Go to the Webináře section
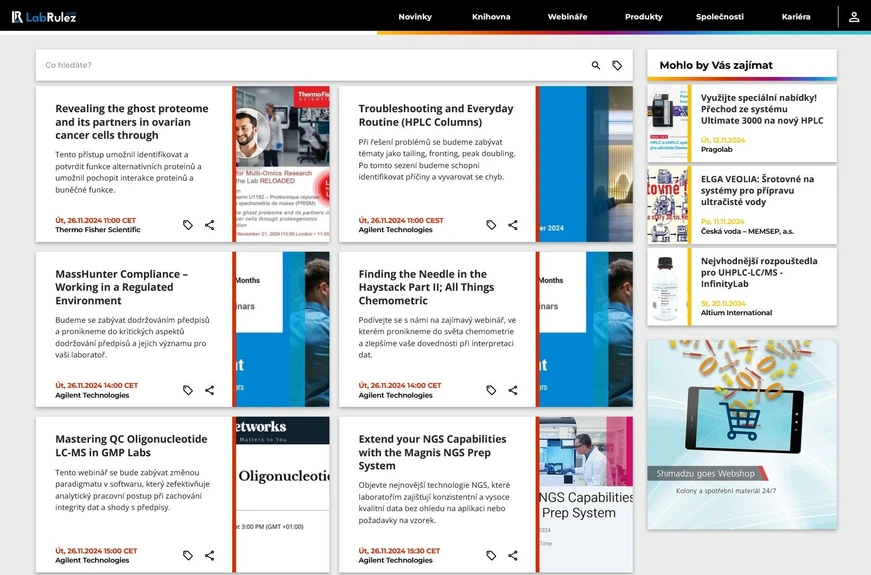871x575 pixels. point(567,17)
